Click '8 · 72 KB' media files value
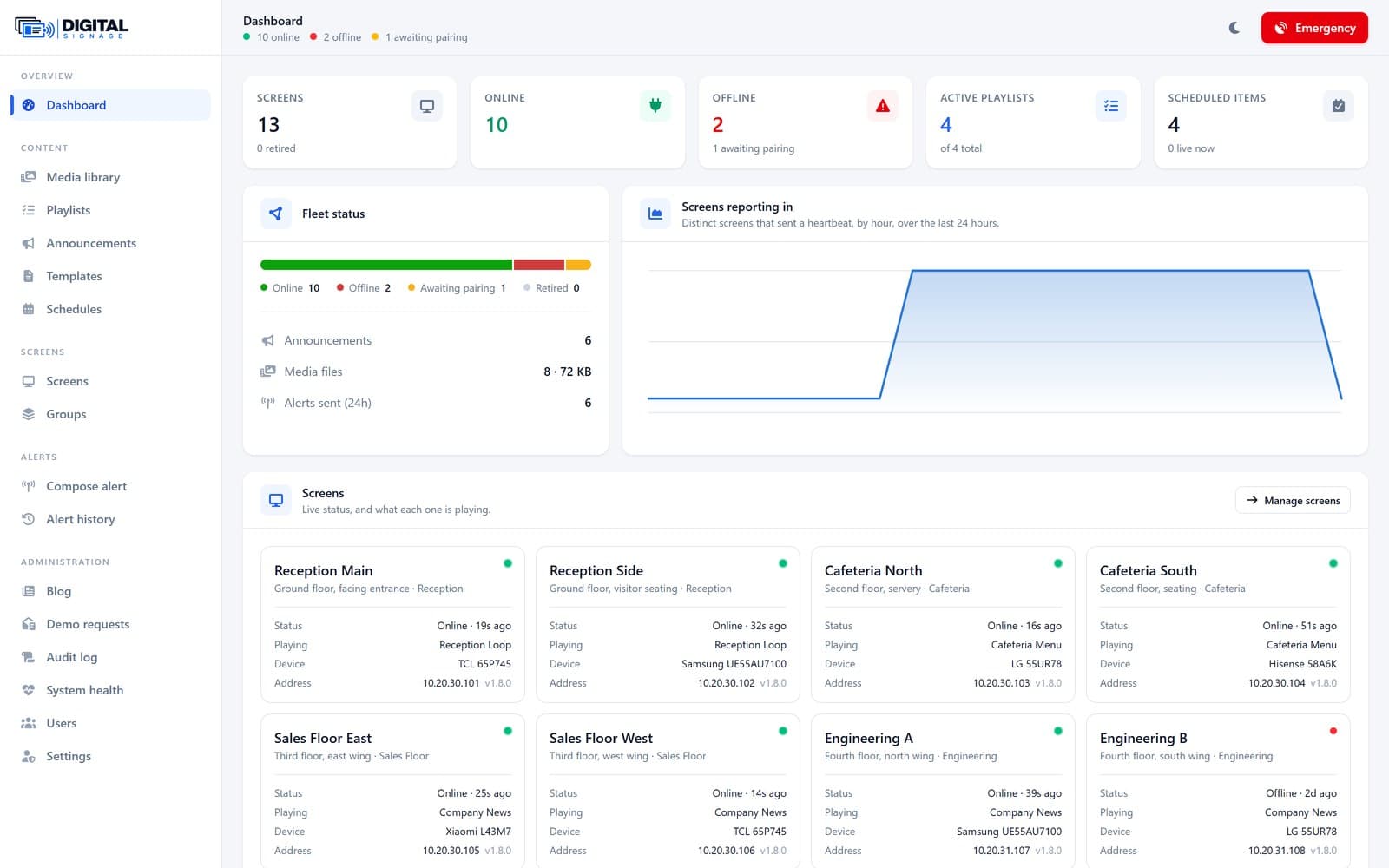 pos(567,372)
